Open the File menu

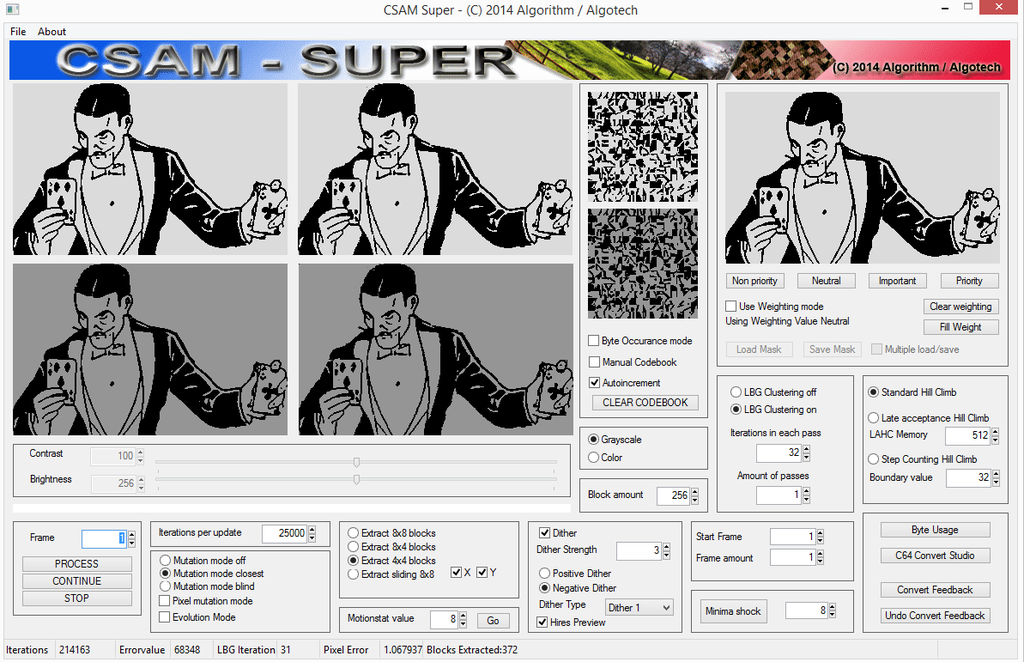18,32
